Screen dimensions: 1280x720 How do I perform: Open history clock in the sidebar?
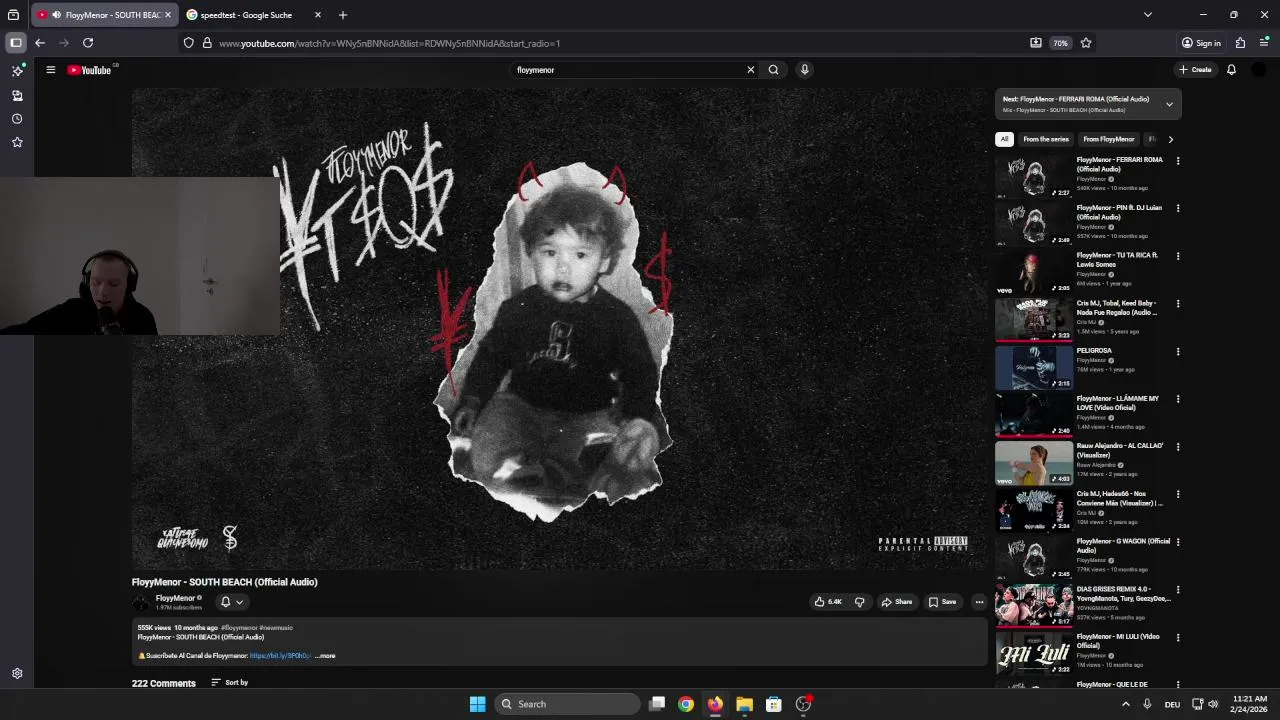[x=17, y=119]
